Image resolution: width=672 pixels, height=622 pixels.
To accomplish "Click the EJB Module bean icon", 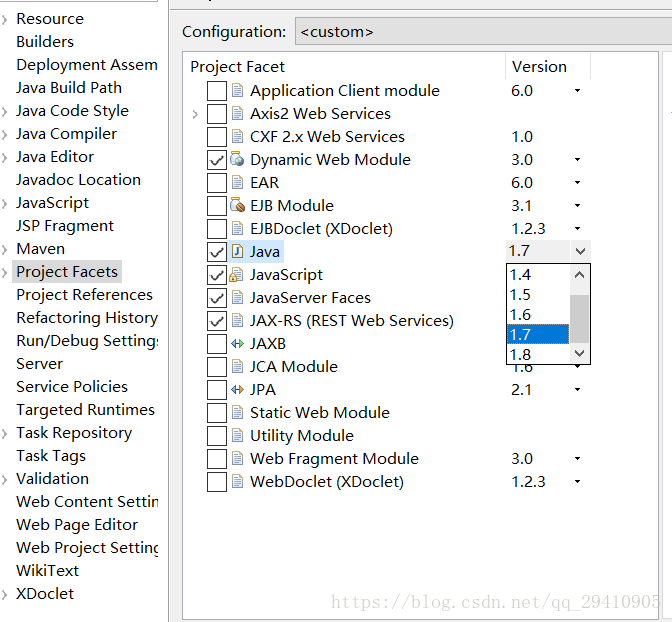I will [237, 205].
